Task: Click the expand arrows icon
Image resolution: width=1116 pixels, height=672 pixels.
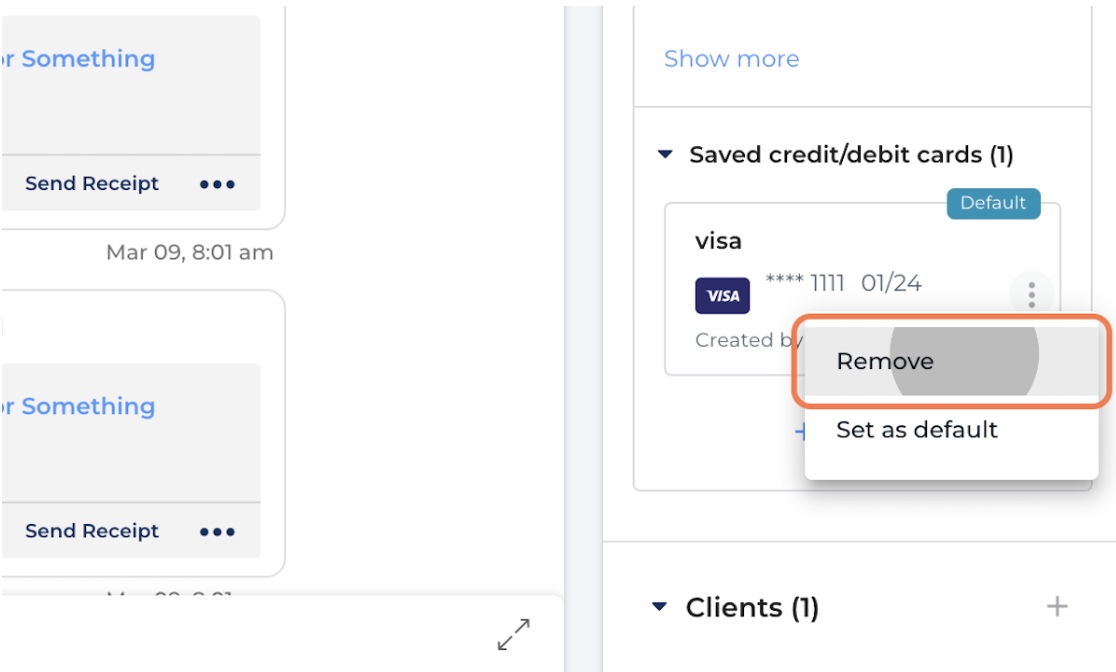Action: click(514, 634)
